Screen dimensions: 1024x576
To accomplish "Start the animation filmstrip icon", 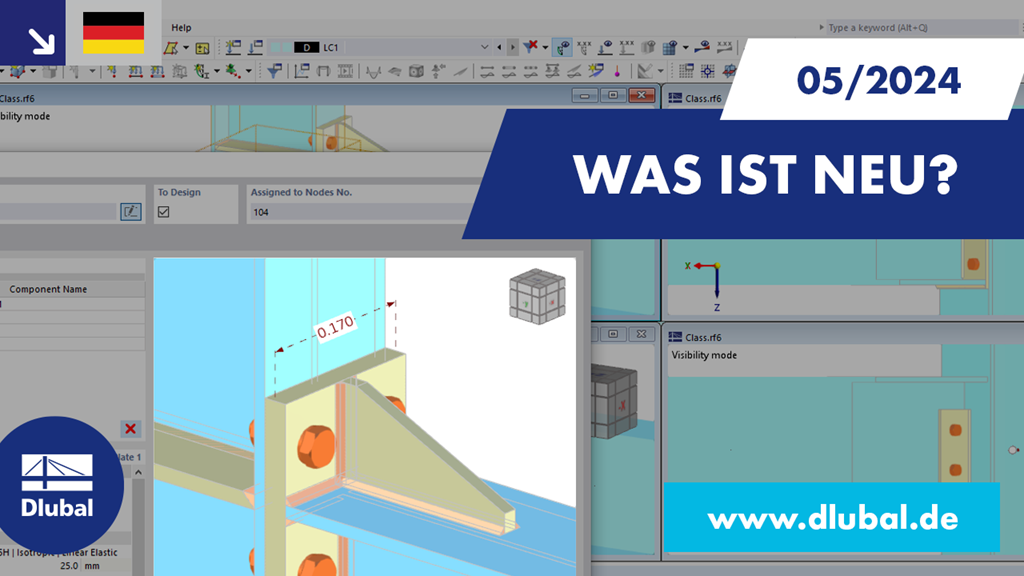I will click(x=345, y=71).
